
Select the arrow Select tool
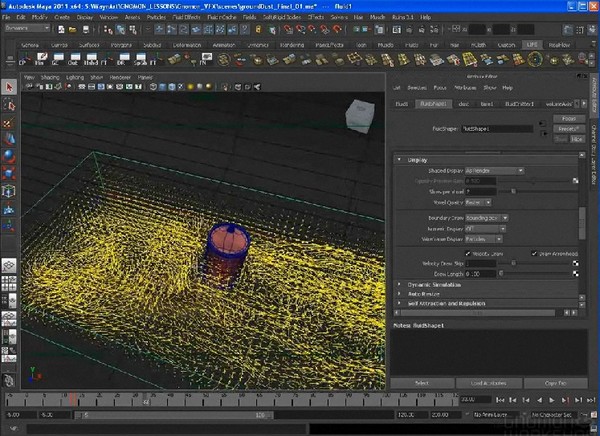click(9, 87)
